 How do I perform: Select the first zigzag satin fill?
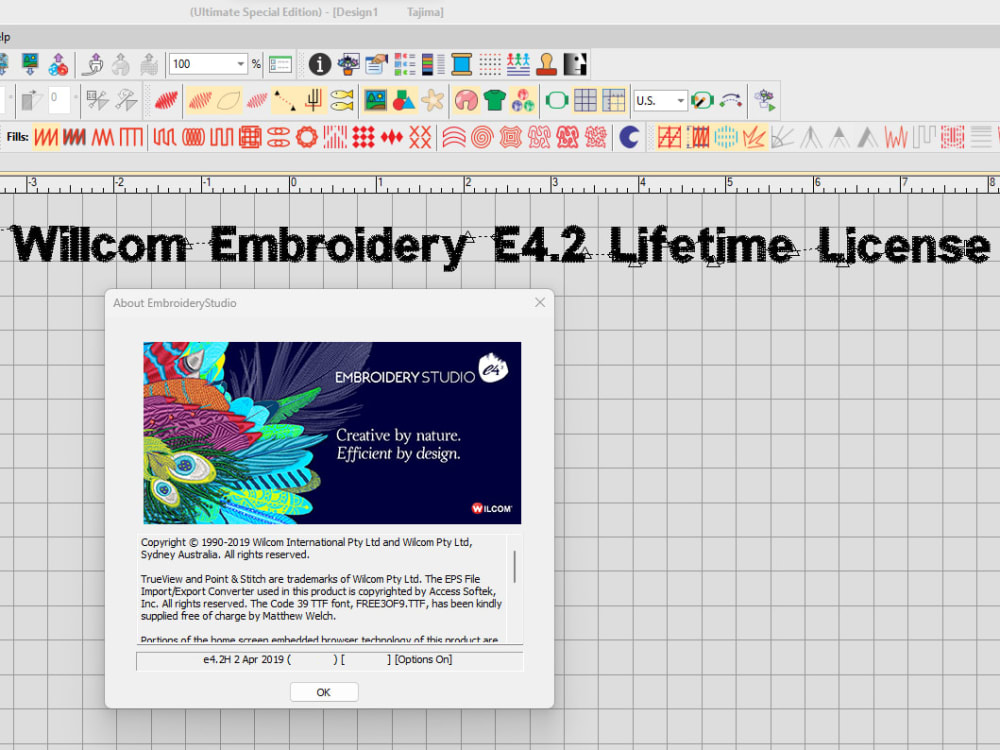46,137
